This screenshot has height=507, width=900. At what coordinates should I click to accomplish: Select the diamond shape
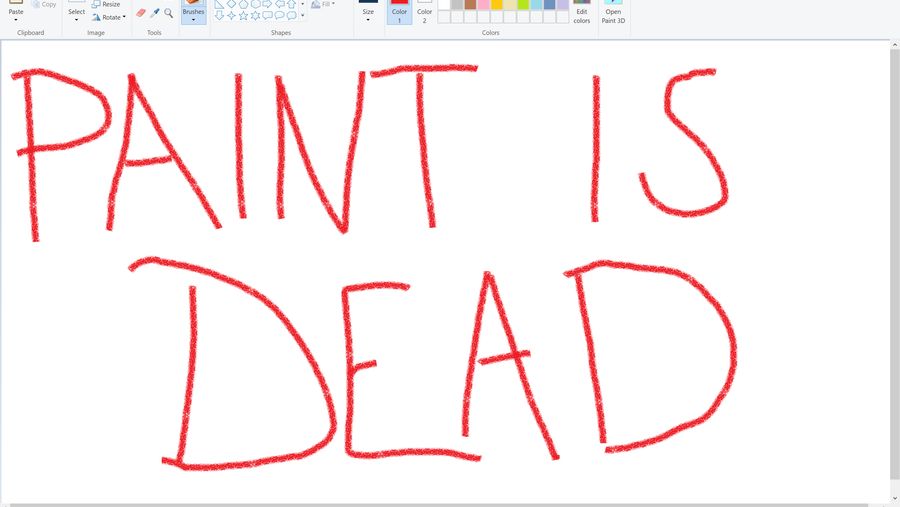(231, 4)
